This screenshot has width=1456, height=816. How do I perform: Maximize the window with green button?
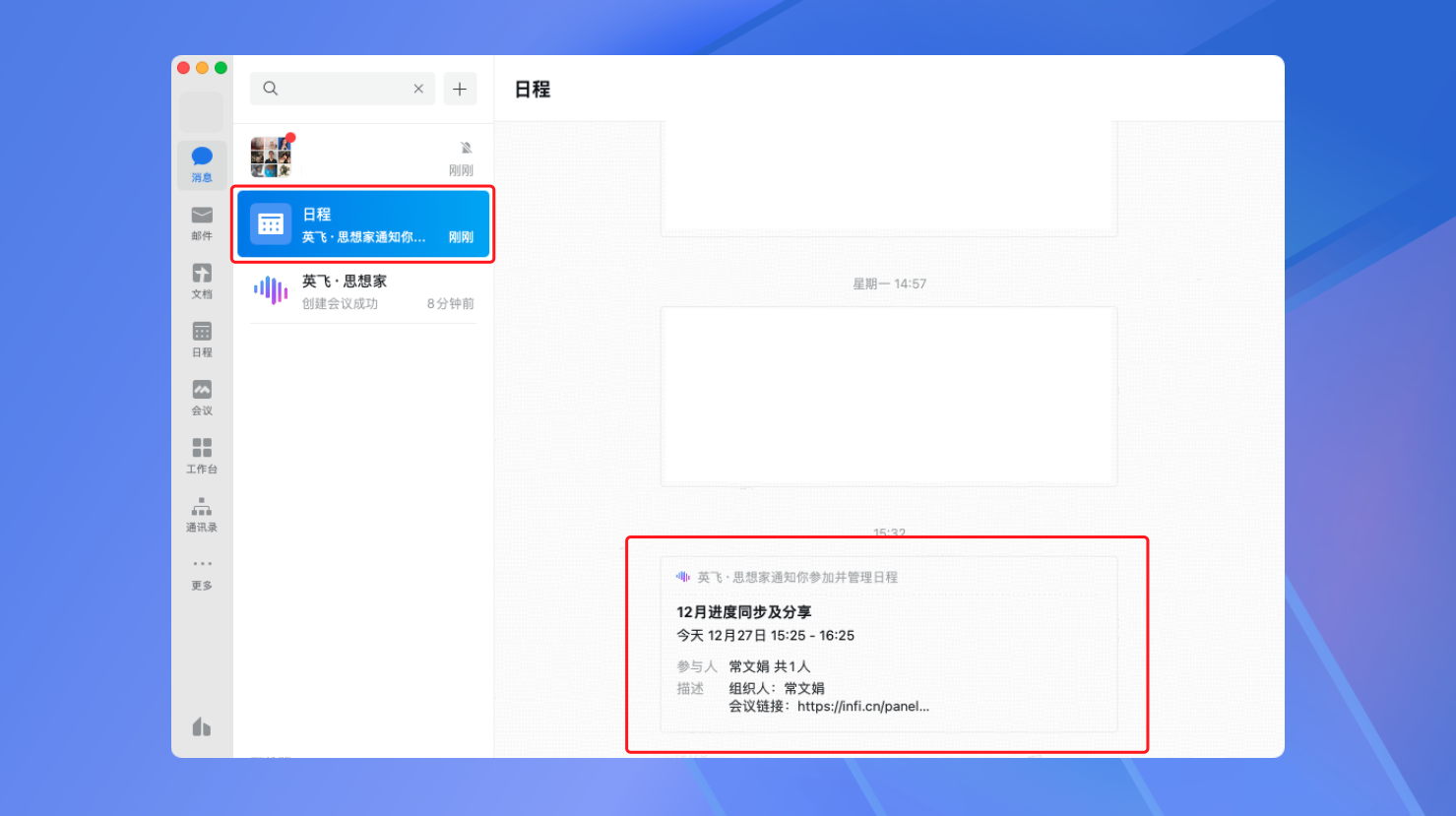(x=221, y=68)
